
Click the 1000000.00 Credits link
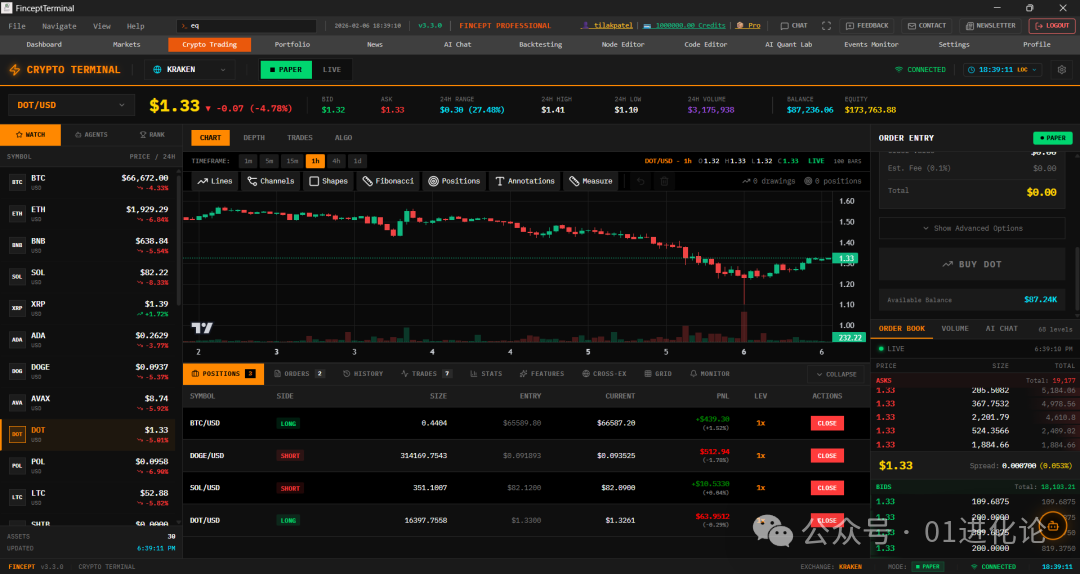point(685,25)
